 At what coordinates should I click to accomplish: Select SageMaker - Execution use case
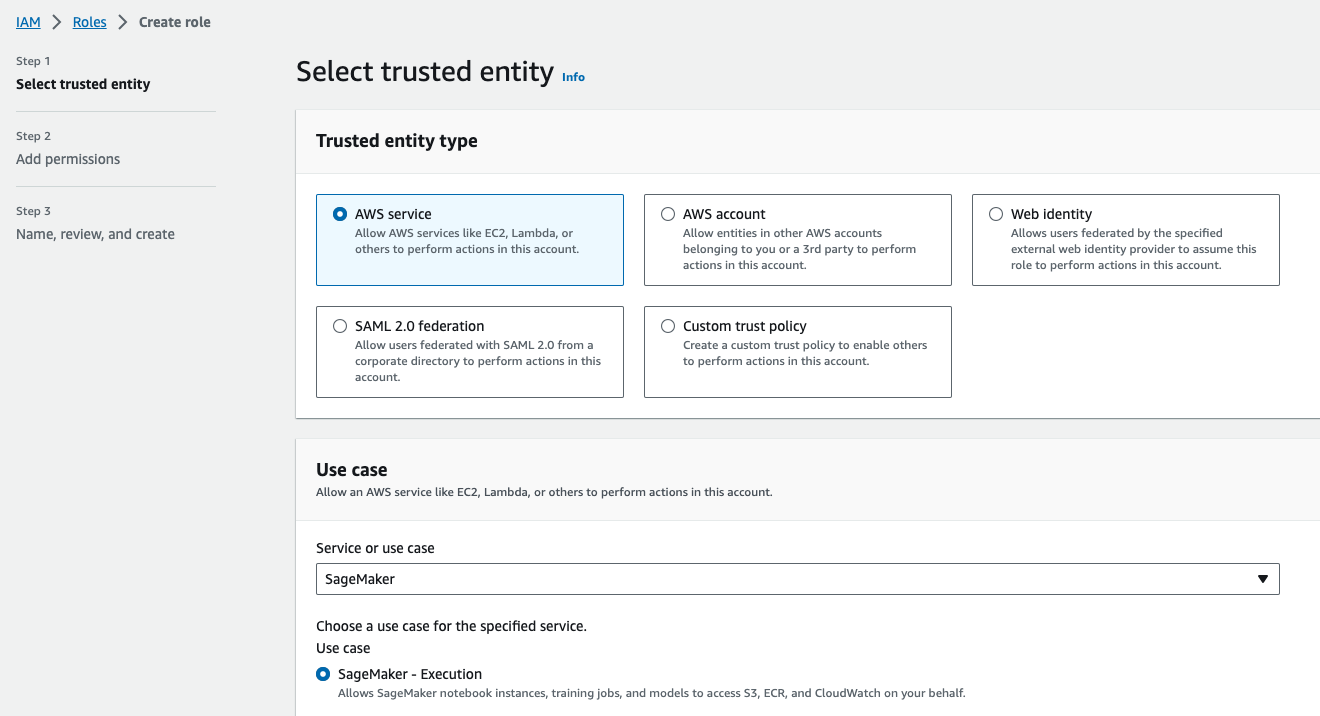323,674
